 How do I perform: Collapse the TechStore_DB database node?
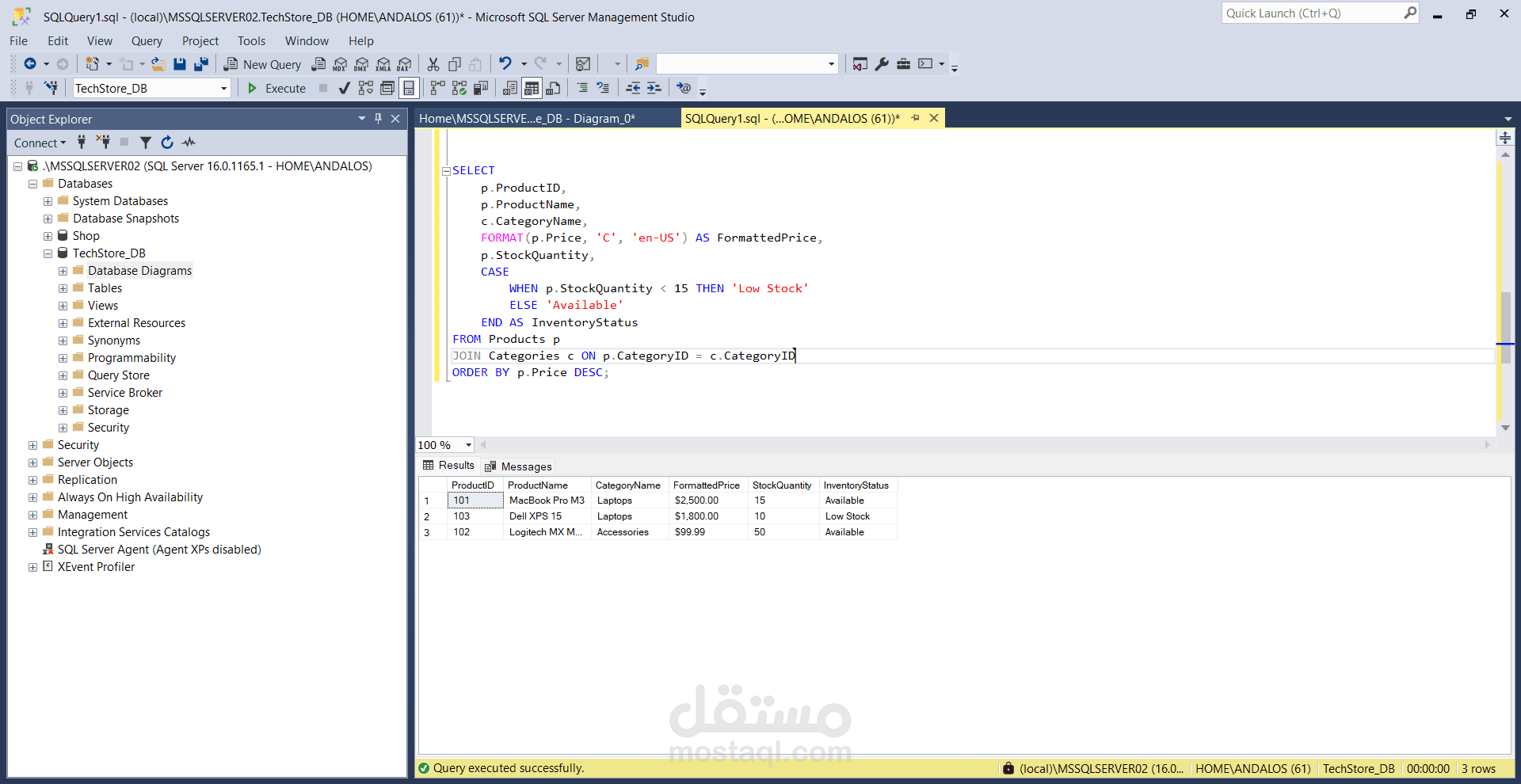pos(48,253)
